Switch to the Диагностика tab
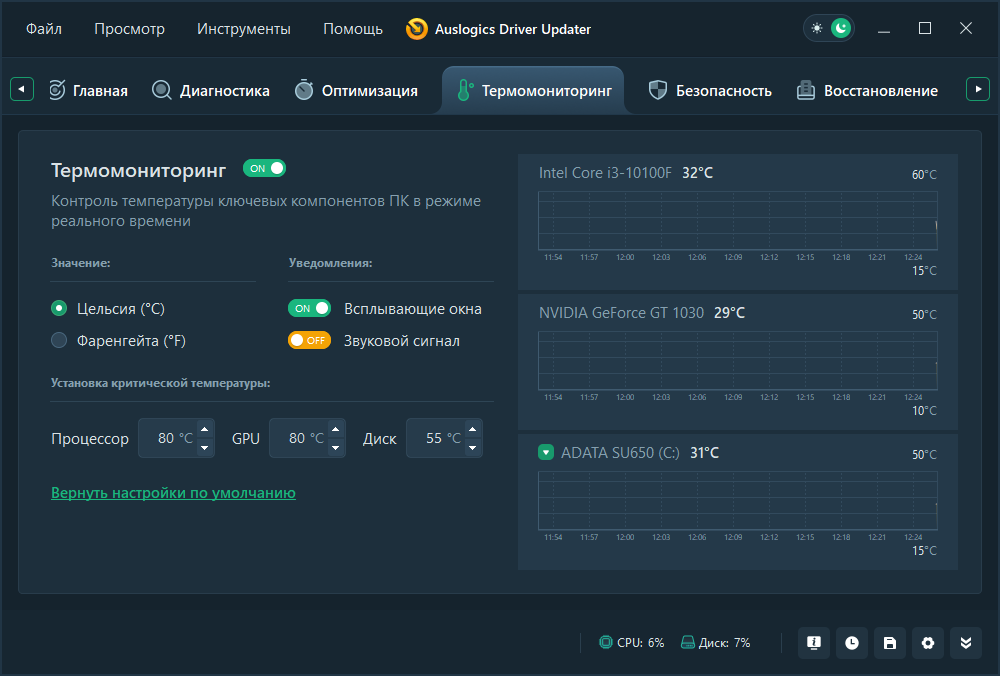Screen dimensions: 1000x676 [x=211, y=91]
